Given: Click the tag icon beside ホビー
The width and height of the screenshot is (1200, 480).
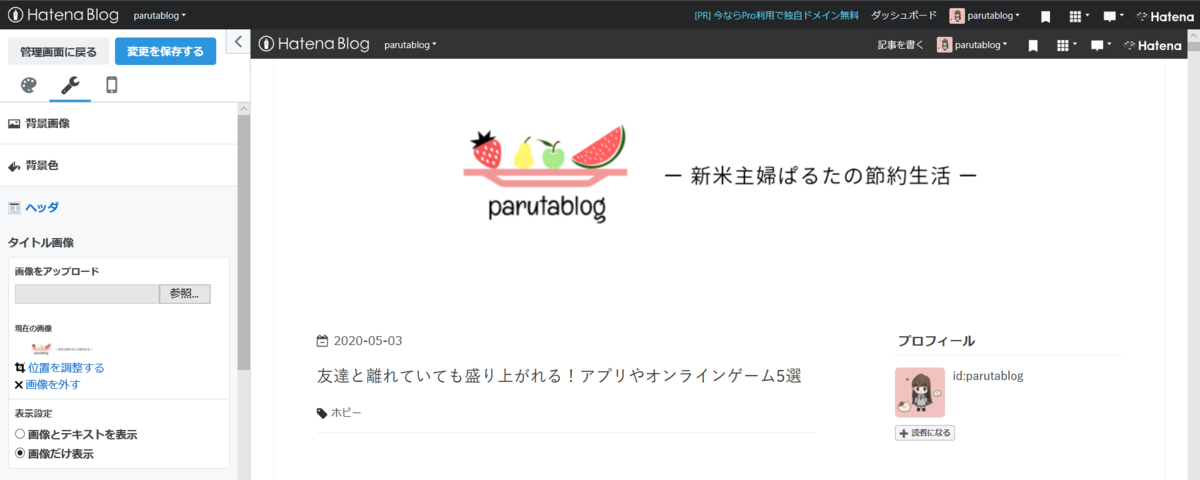Looking at the screenshot, I should (x=322, y=412).
